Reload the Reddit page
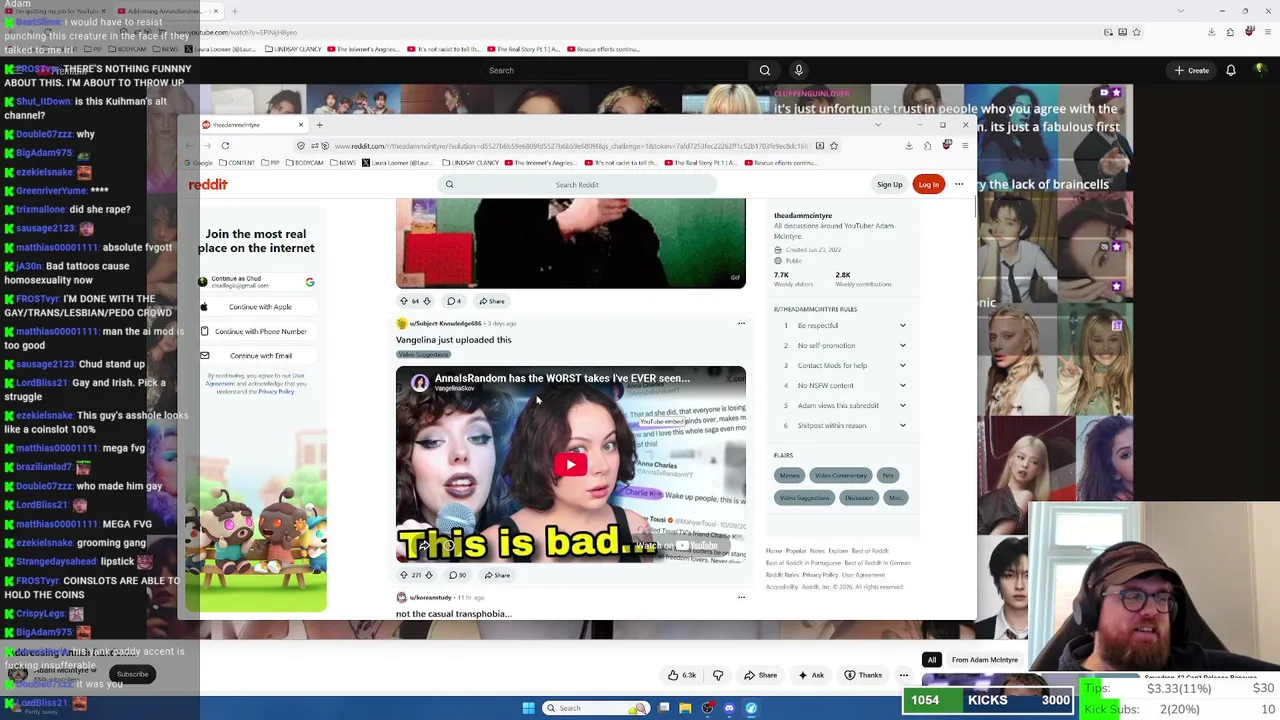 [x=225, y=145]
